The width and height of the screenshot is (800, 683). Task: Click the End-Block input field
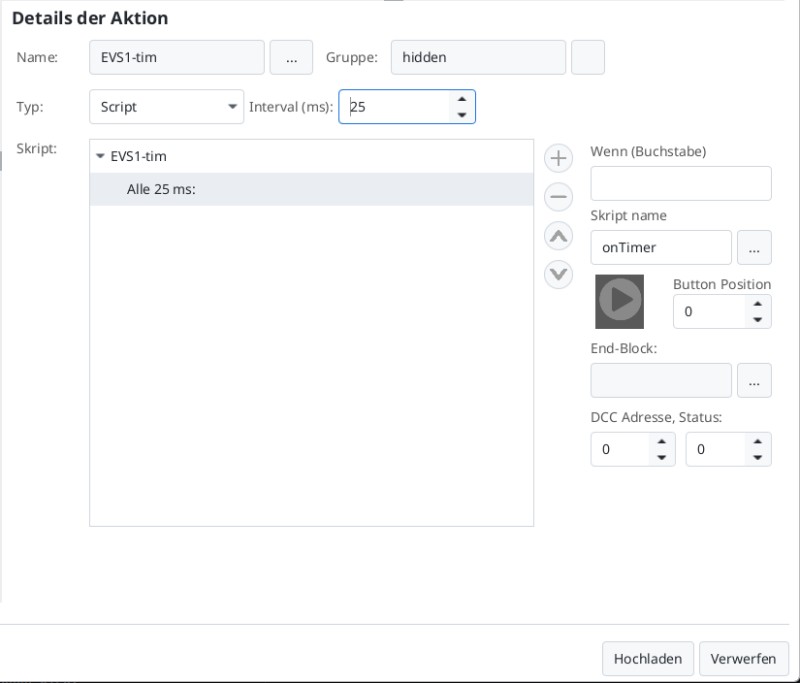point(661,381)
